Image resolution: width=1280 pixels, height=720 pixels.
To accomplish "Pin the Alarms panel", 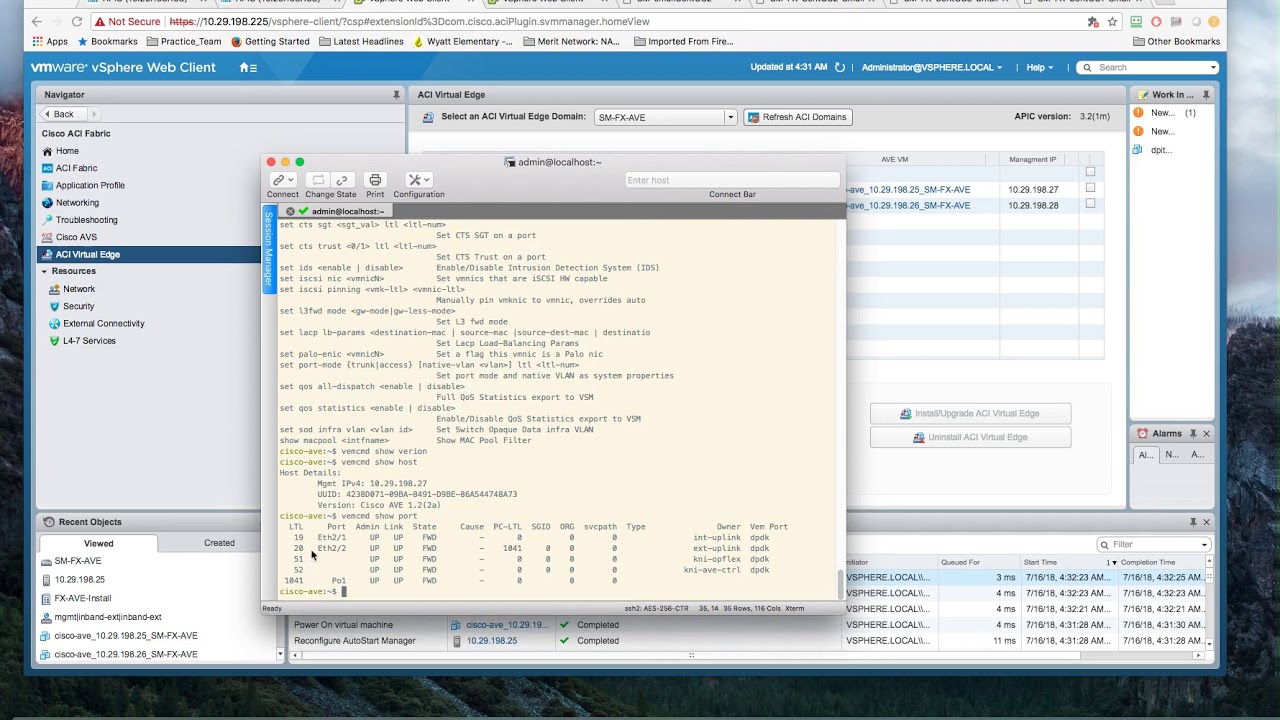I will 1193,433.
